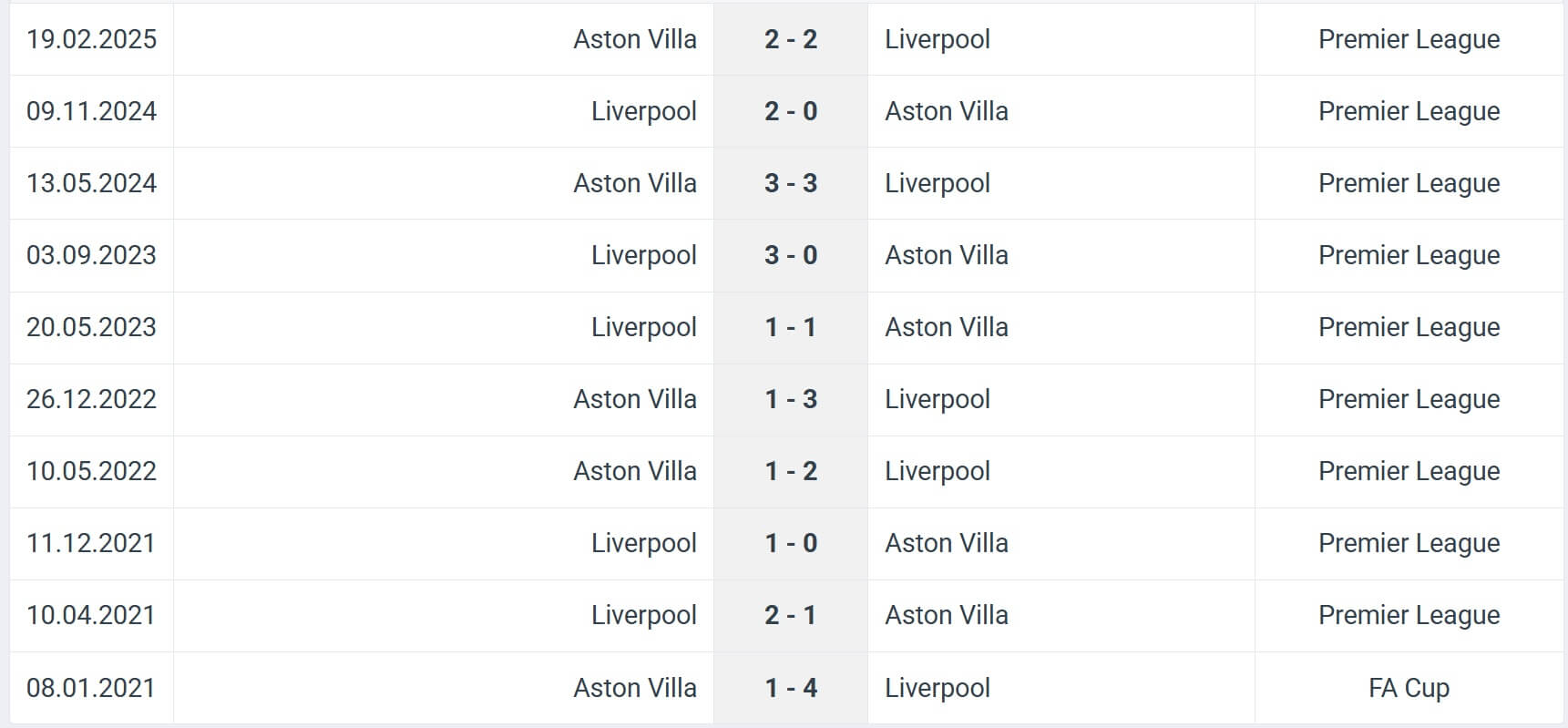Click the 1 - 3 score from 26.12.2022

pyautogui.click(x=790, y=399)
